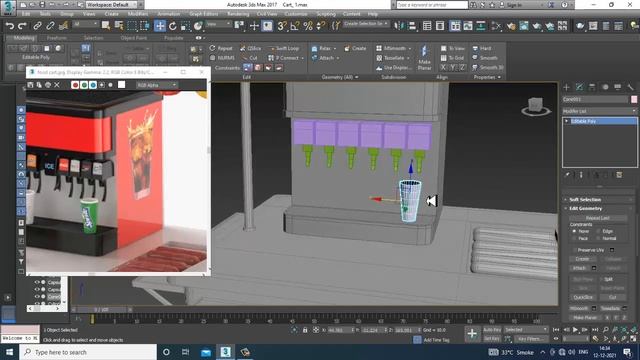This screenshot has height=360, width=640.
Task: Select None constraint radio button
Action: pyautogui.click(x=574, y=231)
